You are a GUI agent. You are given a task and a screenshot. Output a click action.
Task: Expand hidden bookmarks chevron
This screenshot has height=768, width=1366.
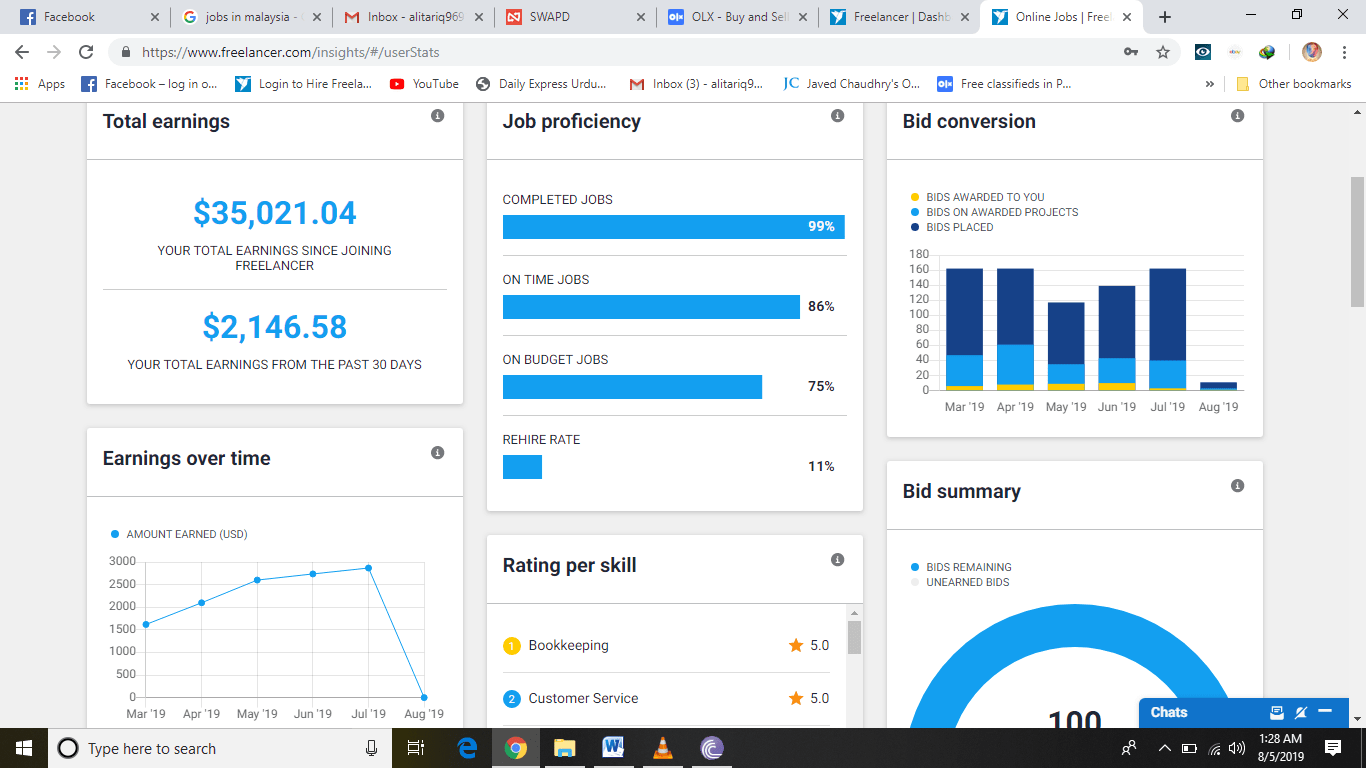tap(1210, 84)
